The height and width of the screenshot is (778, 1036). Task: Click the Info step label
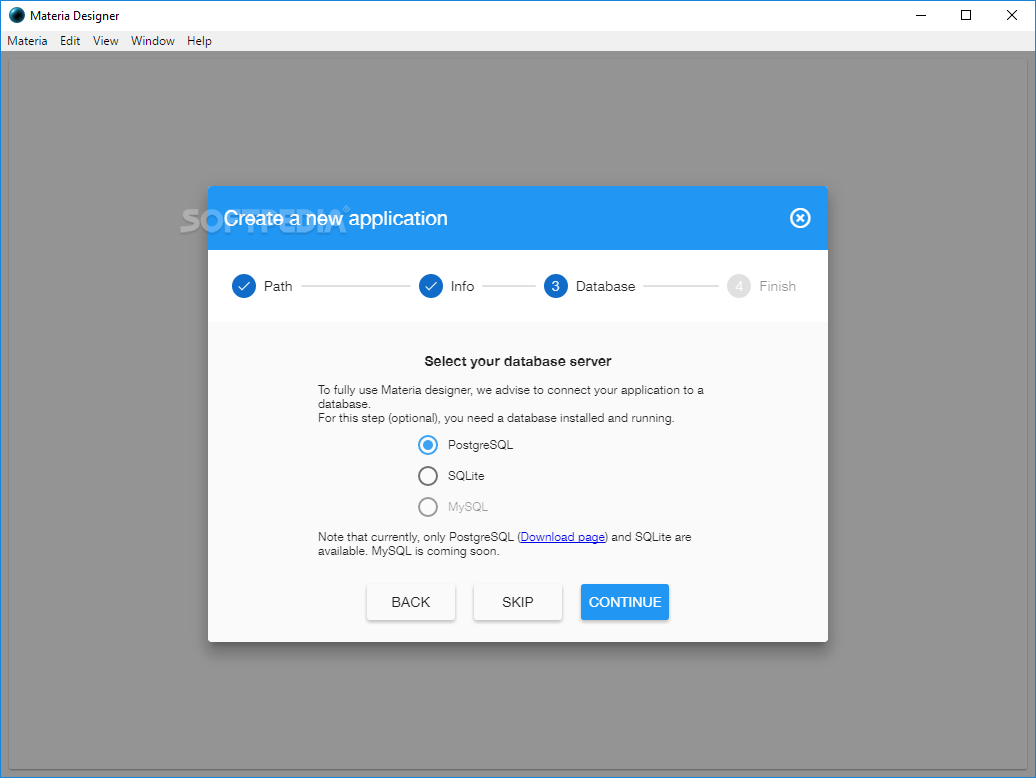click(462, 286)
